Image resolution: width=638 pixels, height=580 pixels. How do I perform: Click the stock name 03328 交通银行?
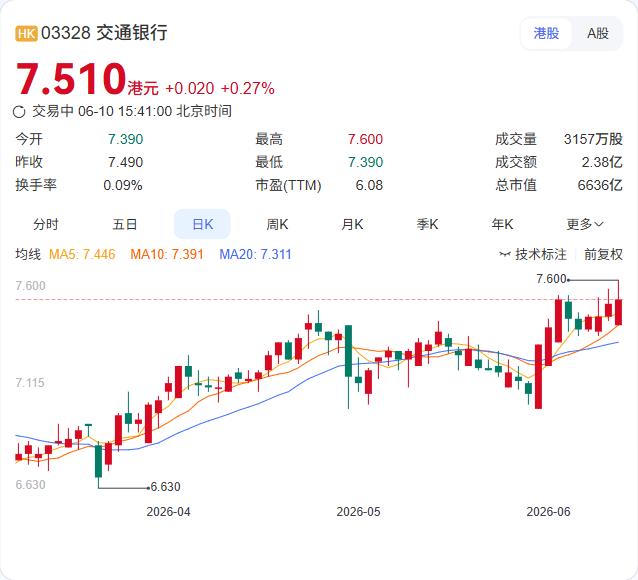point(104,33)
